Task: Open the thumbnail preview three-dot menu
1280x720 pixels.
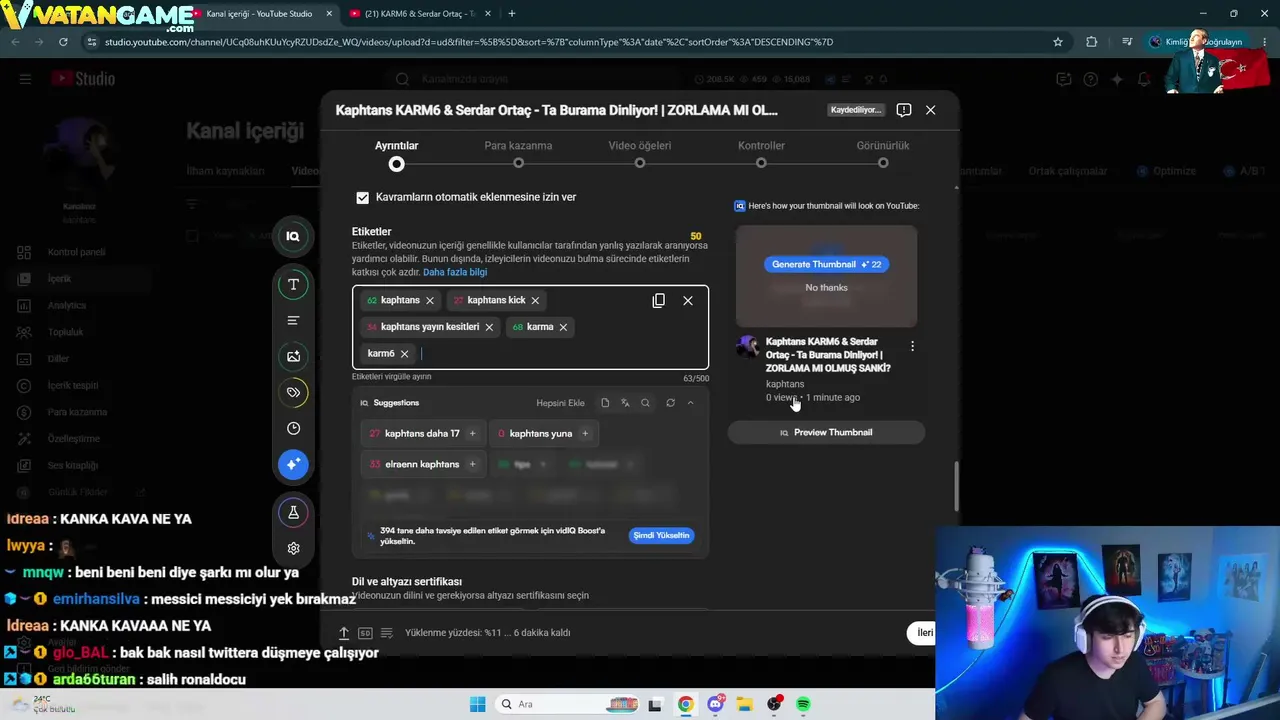Action: click(912, 346)
